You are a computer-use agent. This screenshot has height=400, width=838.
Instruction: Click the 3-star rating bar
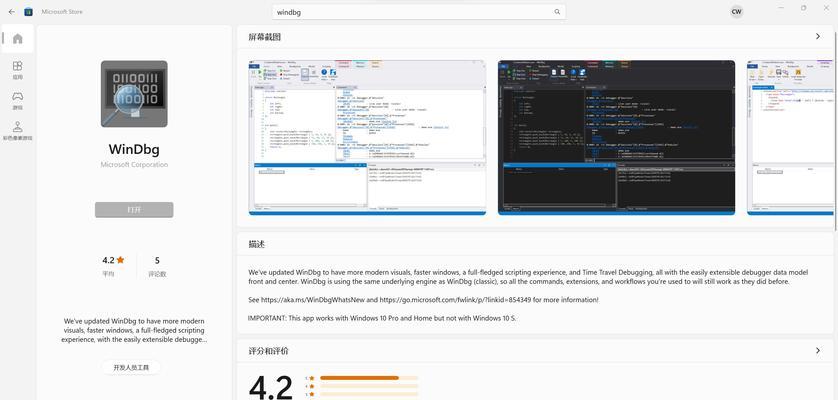369,395
